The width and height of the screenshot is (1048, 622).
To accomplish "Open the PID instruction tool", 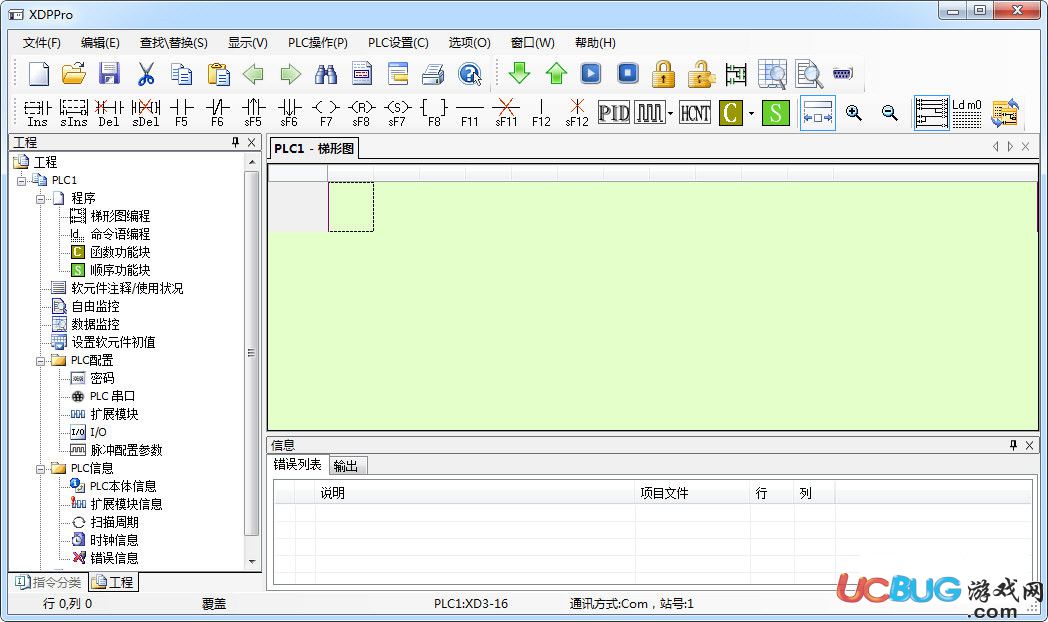I will [614, 113].
